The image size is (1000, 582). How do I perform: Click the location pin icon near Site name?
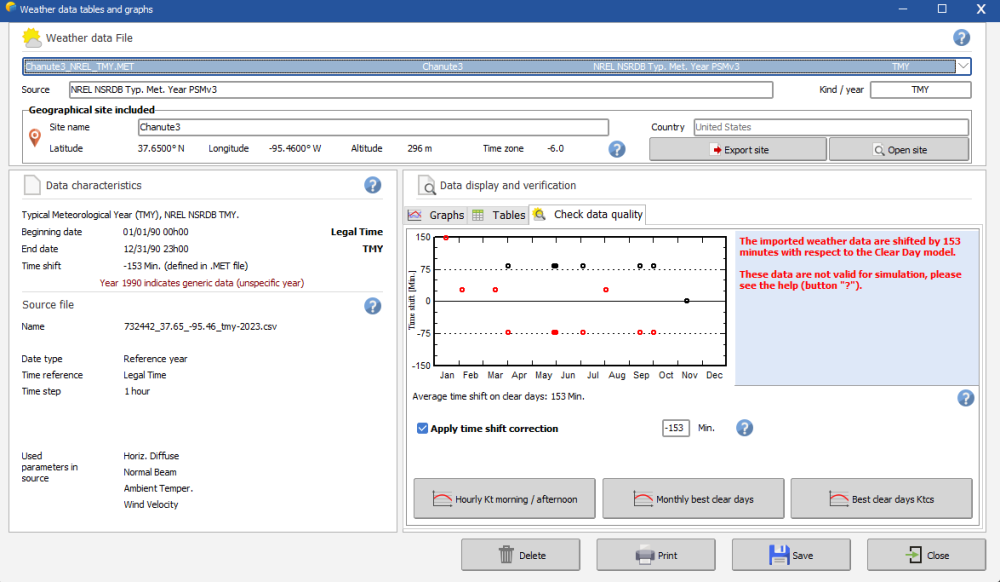[x=35, y=138]
